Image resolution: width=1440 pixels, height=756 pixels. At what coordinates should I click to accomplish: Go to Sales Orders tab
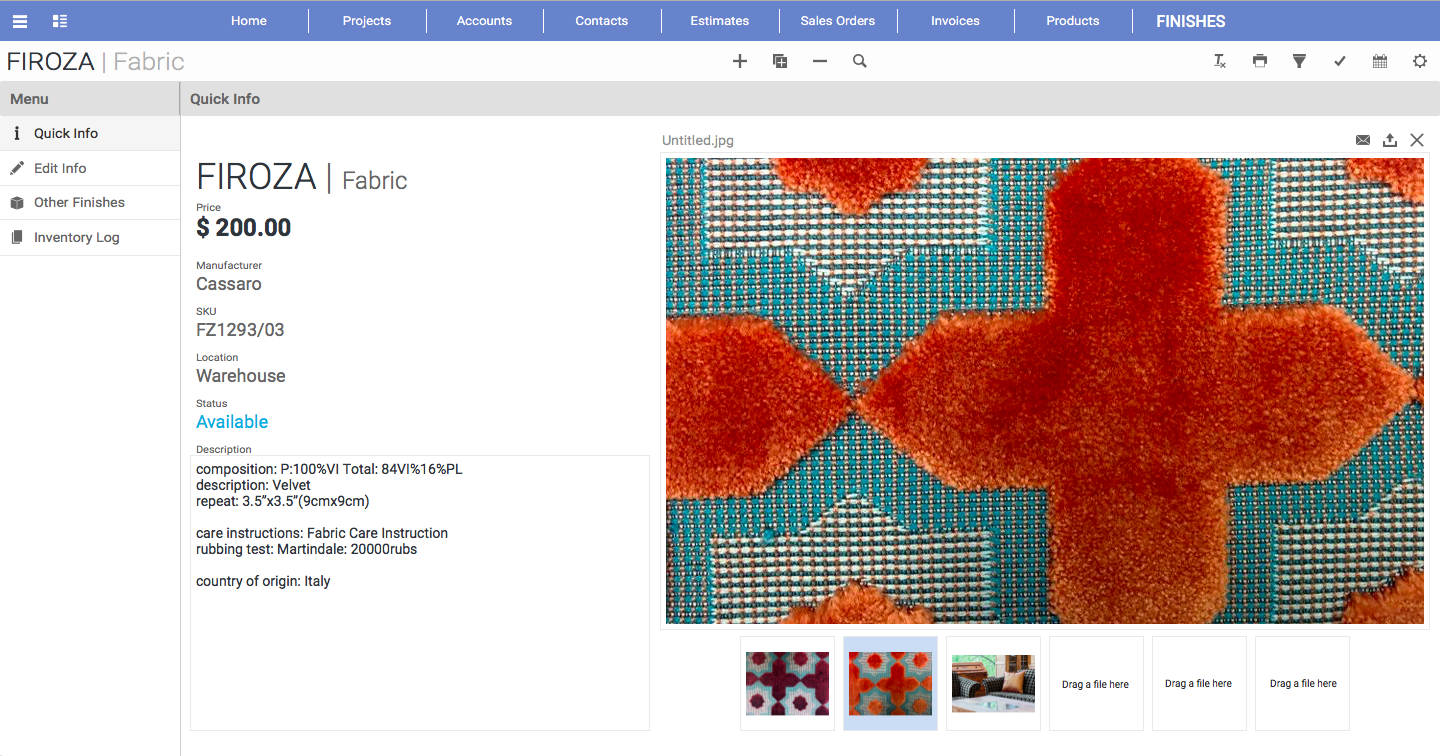[837, 21]
